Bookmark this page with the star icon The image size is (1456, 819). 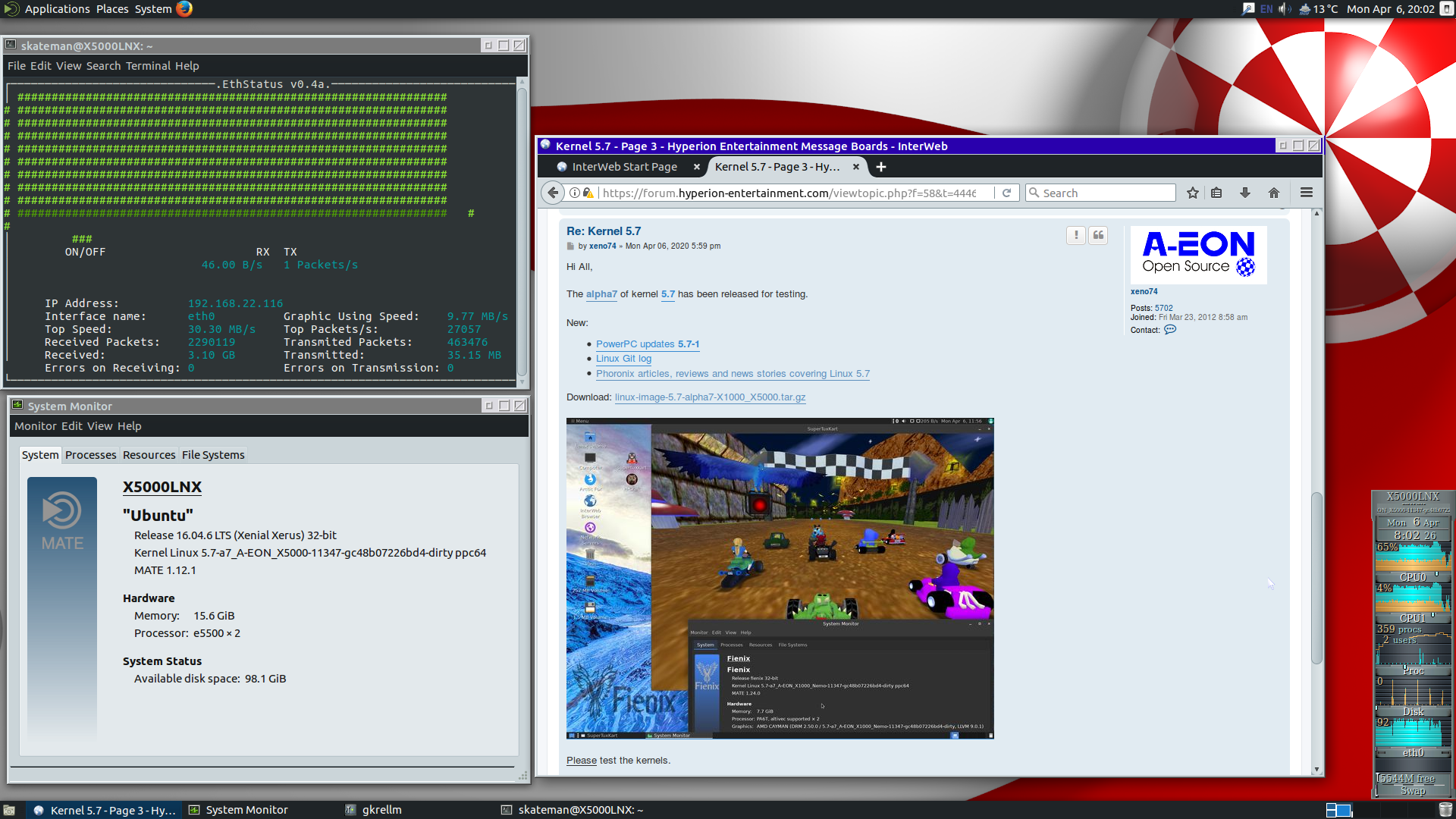(1193, 193)
